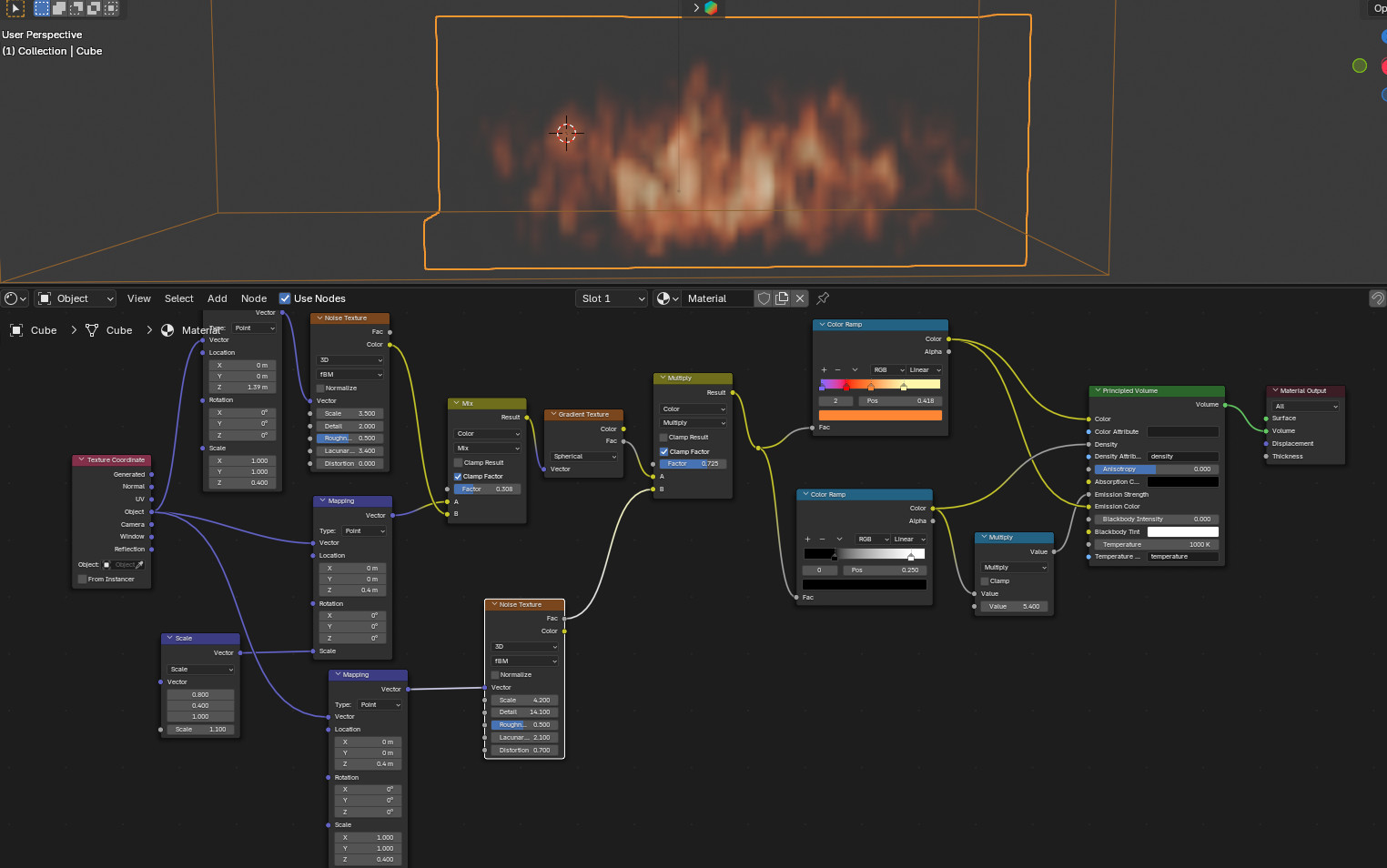1387x868 pixels.
Task: Toggle the Use Nodes checkbox
Action: [x=285, y=298]
